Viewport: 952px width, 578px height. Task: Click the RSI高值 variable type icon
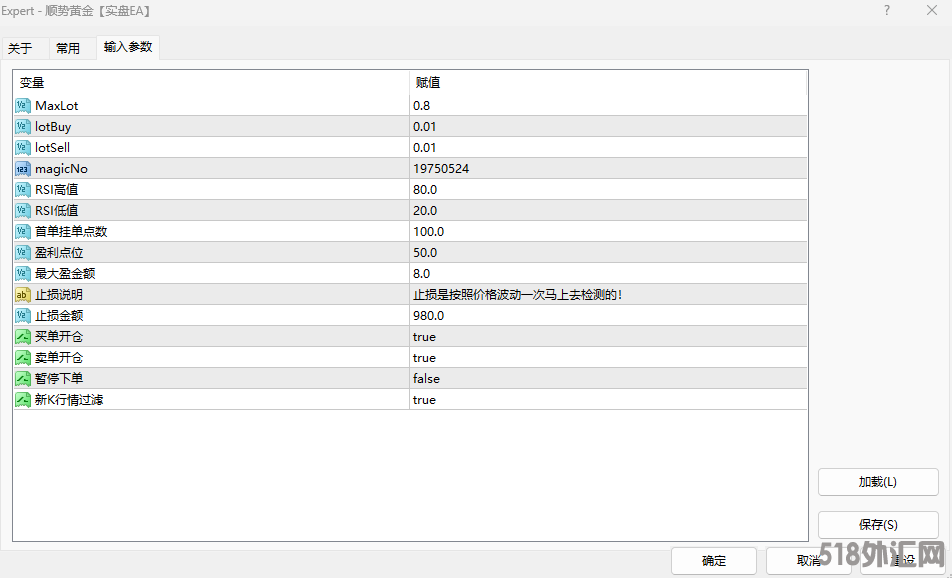(23, 189)
